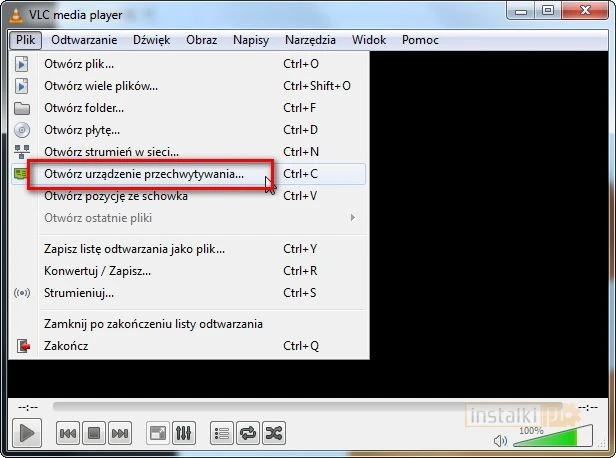Toggle loop repeat mode
The width and height of the screenshot is (616, 458).
248,433
